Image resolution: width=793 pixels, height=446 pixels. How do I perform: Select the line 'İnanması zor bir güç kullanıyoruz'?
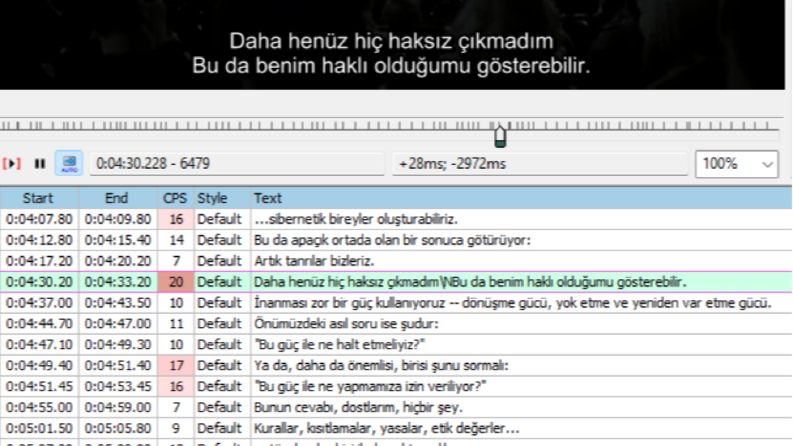[396, 303]
